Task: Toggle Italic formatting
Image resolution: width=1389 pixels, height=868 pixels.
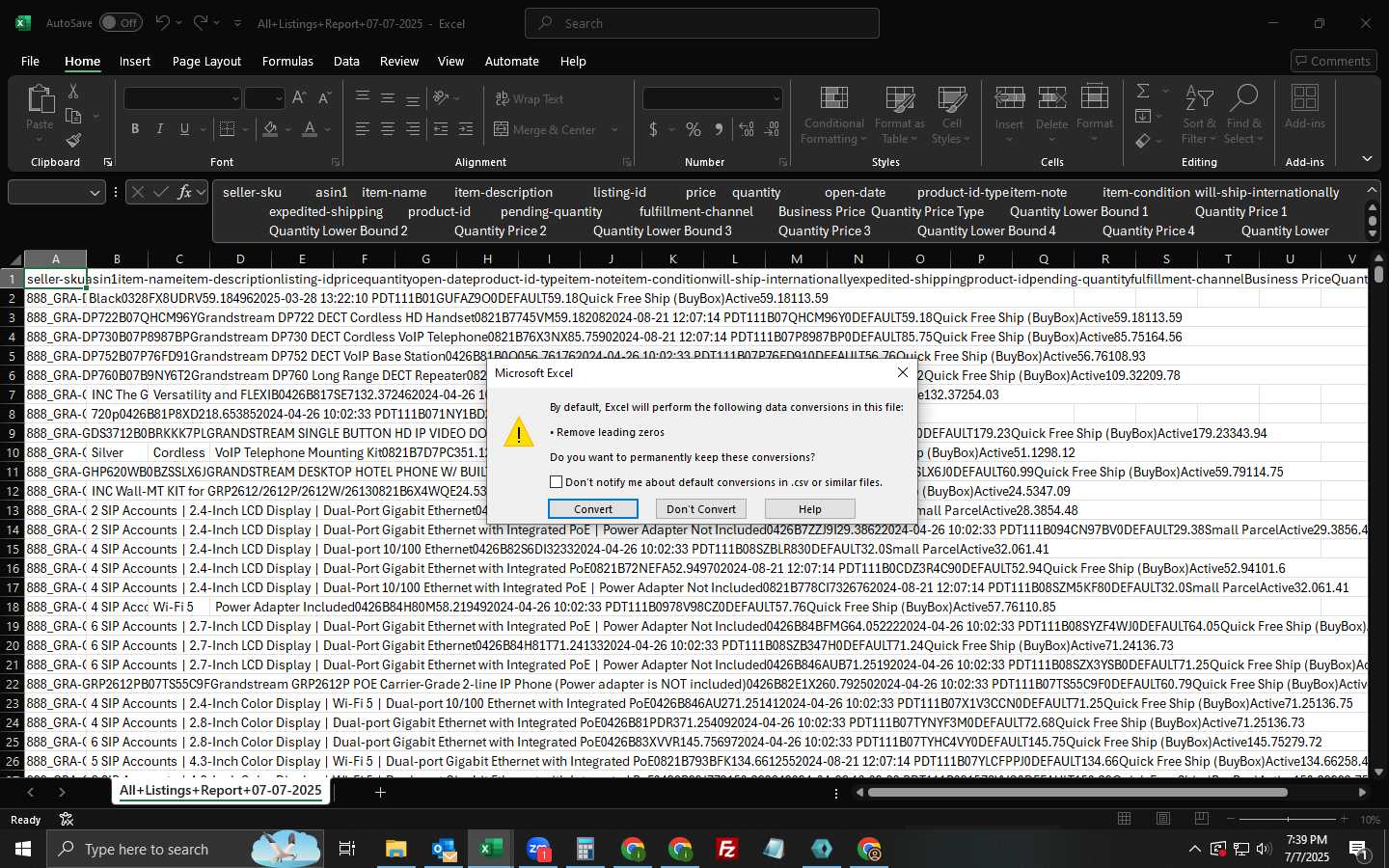Action: pos(160,129)
